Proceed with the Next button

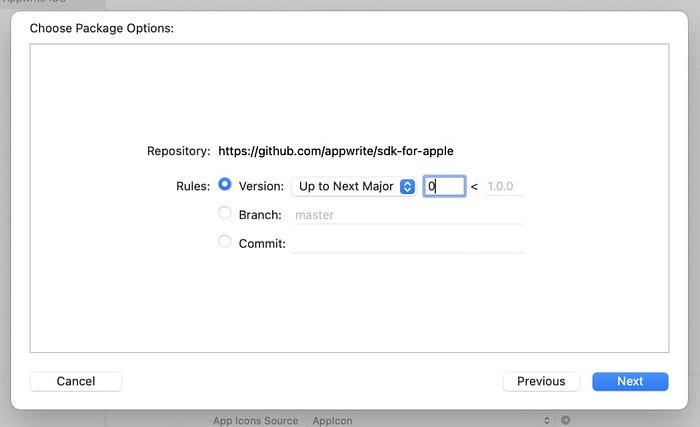click(630, 381)
